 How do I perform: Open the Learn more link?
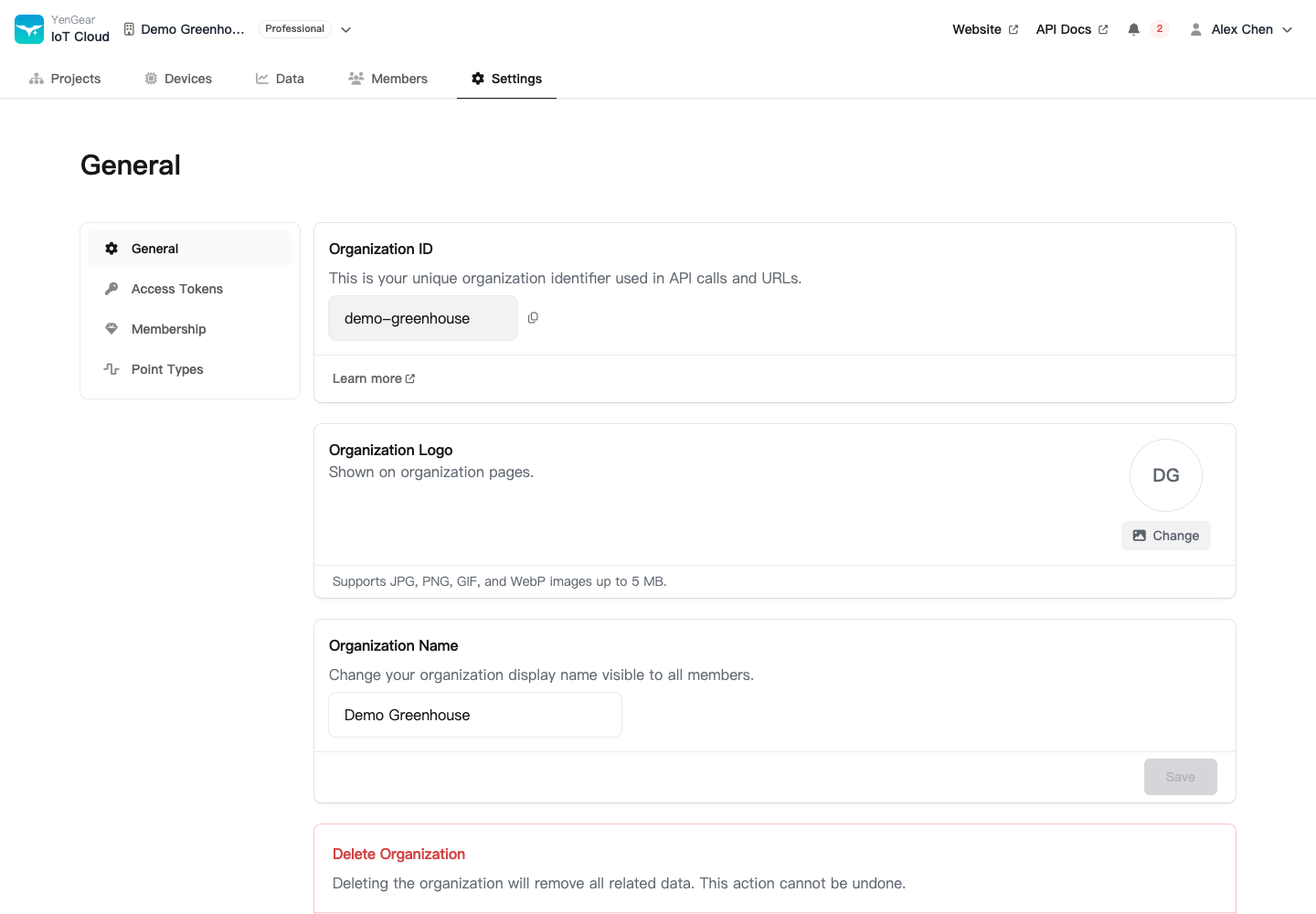pos(374,378)
